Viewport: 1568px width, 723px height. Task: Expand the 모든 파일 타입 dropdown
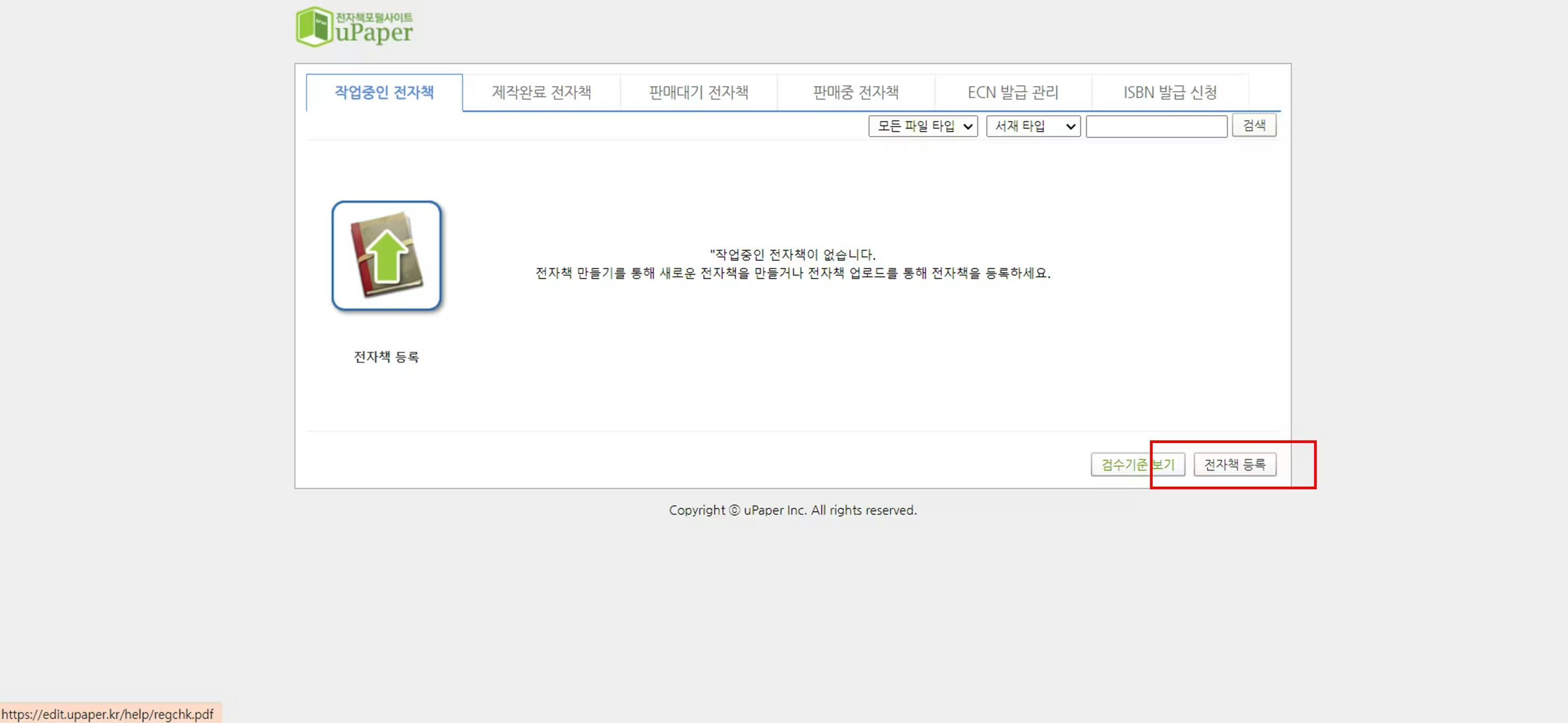point(922,126)
